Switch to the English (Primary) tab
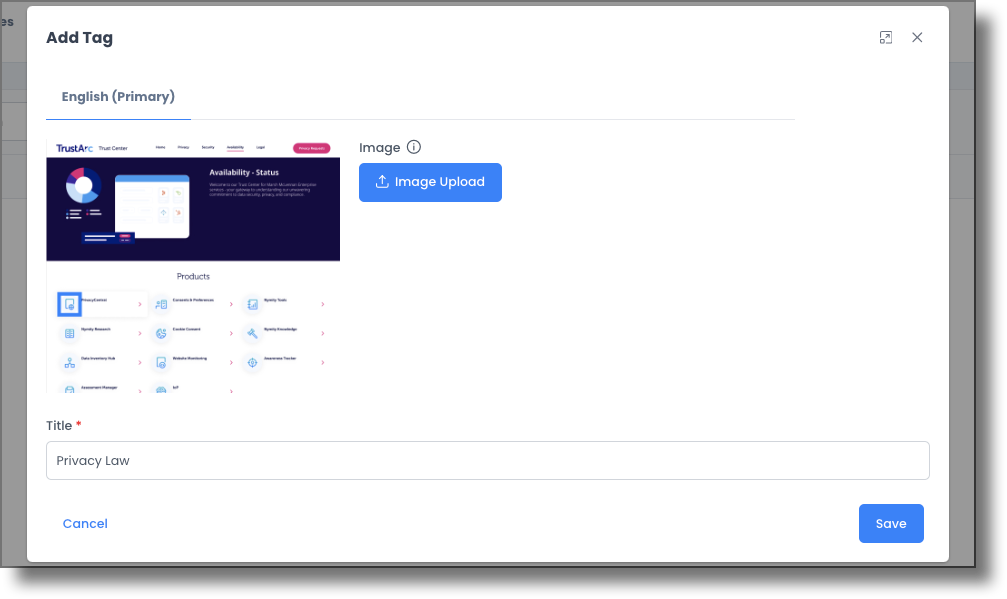 pos(117,97)
